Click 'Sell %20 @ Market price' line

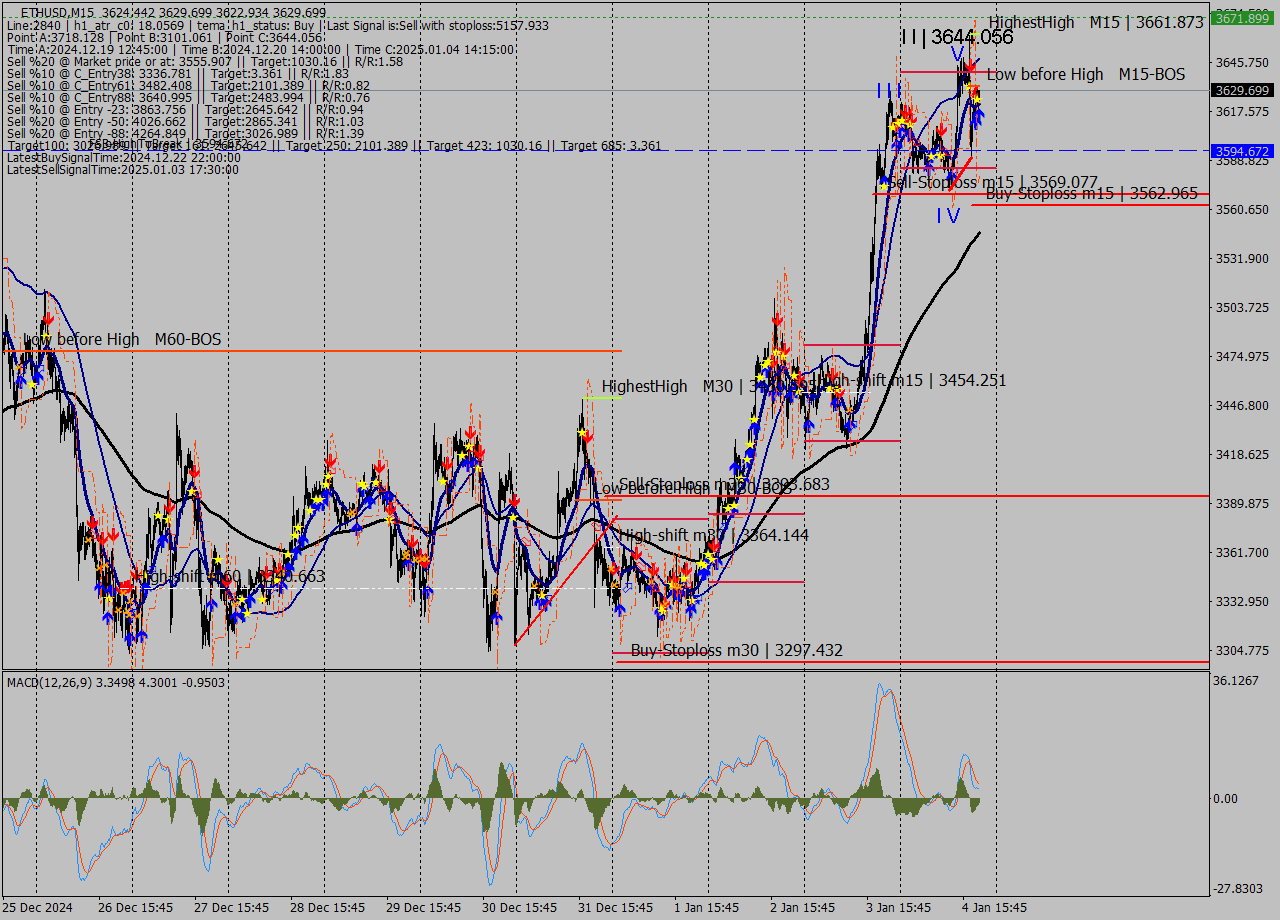click(204, 61)
